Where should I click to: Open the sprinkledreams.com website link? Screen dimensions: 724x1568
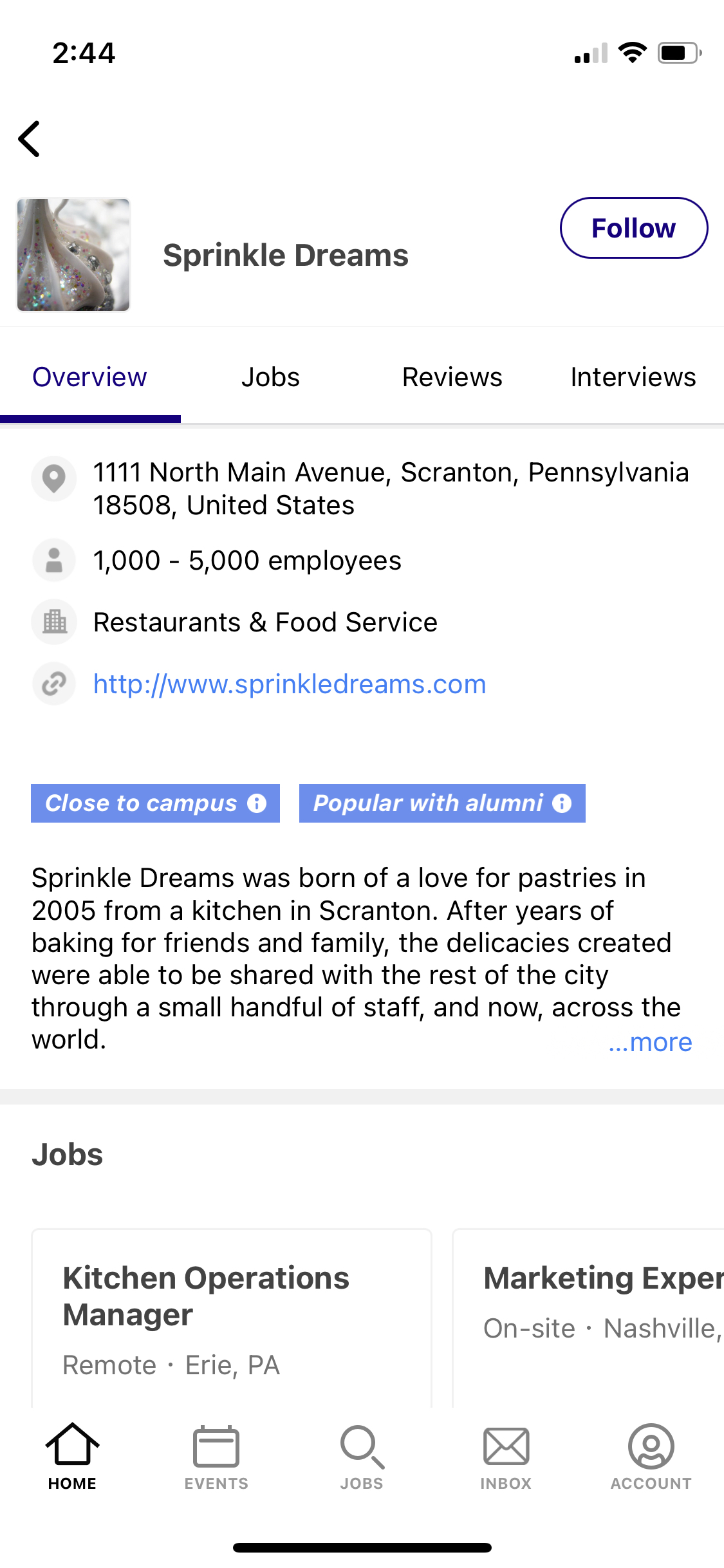(x=290, y=684)
